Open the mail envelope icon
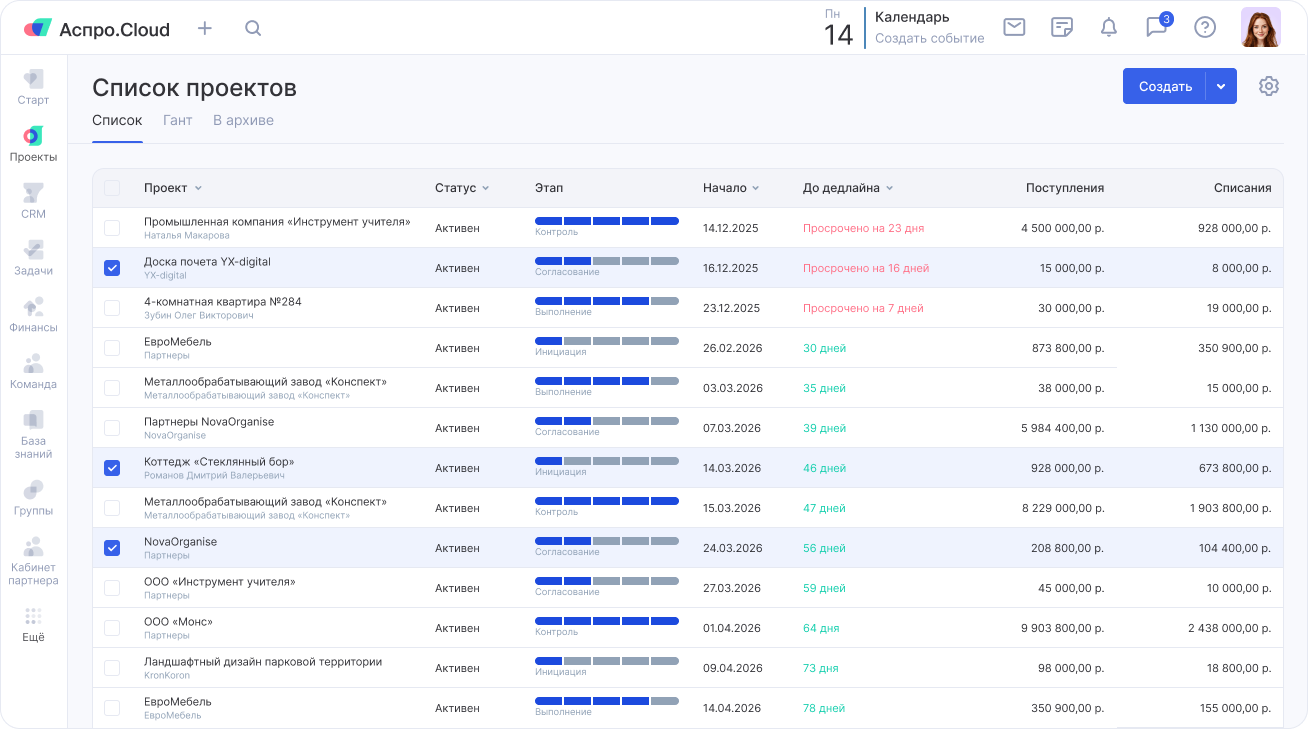The width and height of the screenshot is (1308, 729). point(1014,28)
